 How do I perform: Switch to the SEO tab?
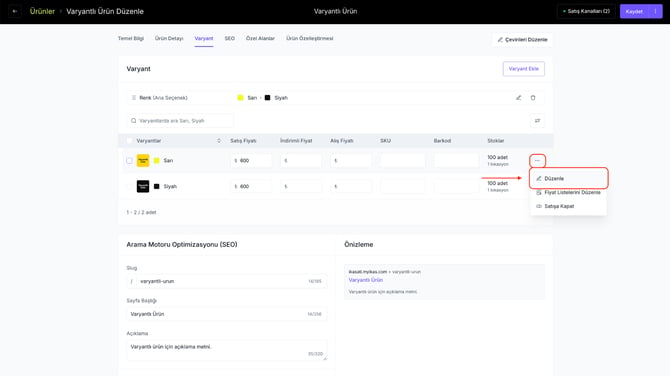point(229,38)
